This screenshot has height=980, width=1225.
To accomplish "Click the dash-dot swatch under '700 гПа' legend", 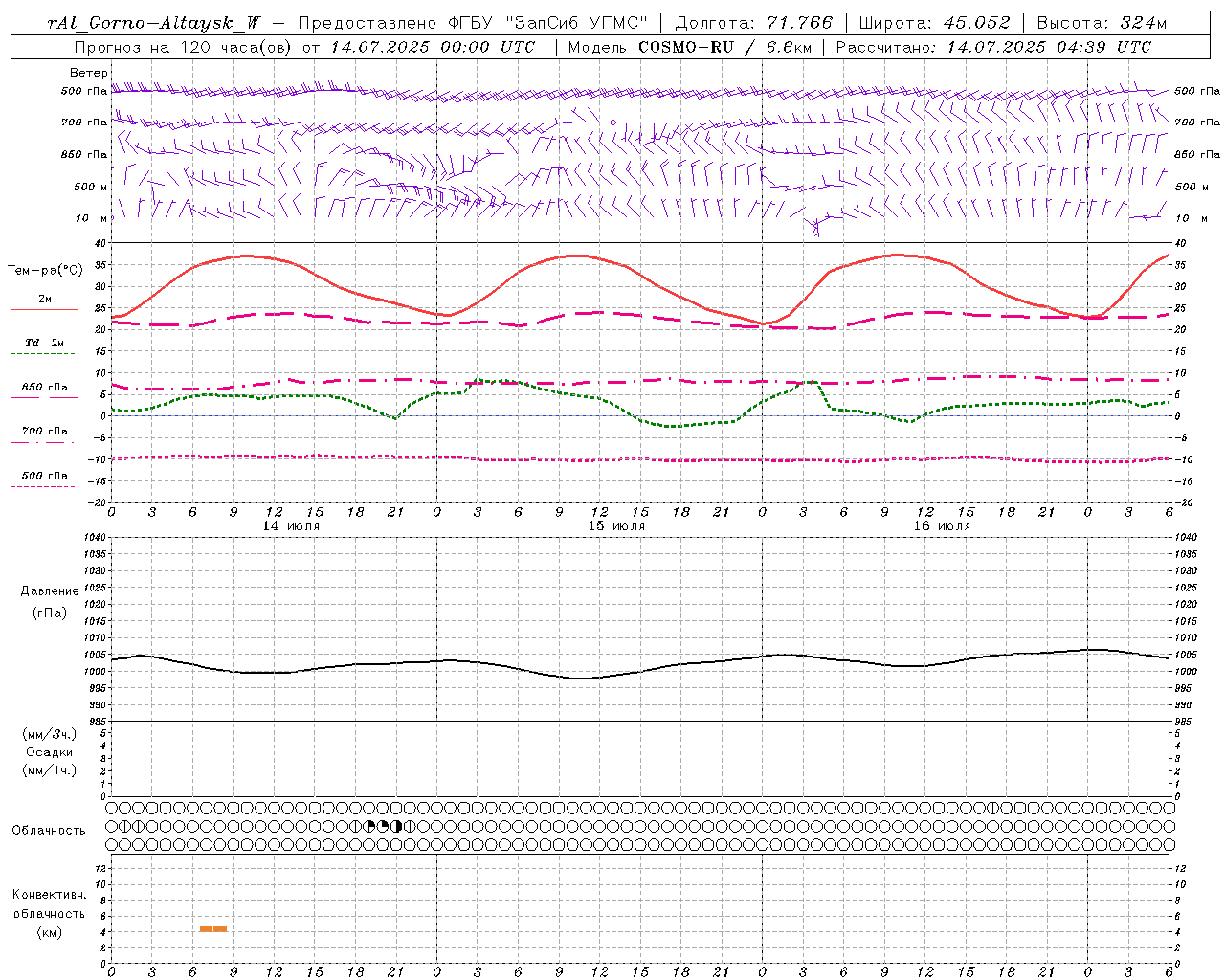I will tap(42, 442).
